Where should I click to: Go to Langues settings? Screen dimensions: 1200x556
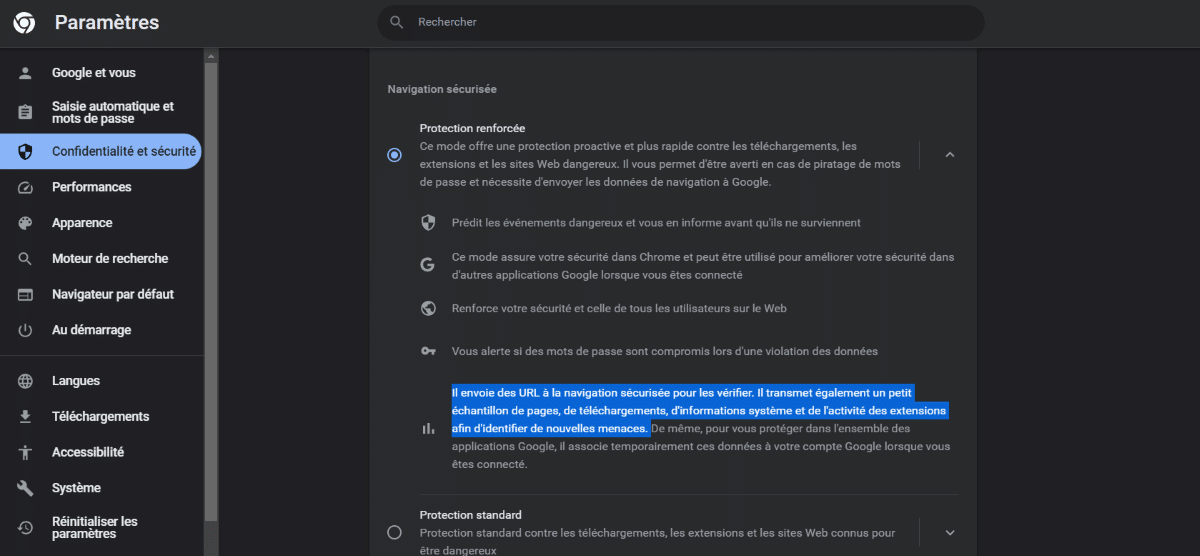pos(100,381)
